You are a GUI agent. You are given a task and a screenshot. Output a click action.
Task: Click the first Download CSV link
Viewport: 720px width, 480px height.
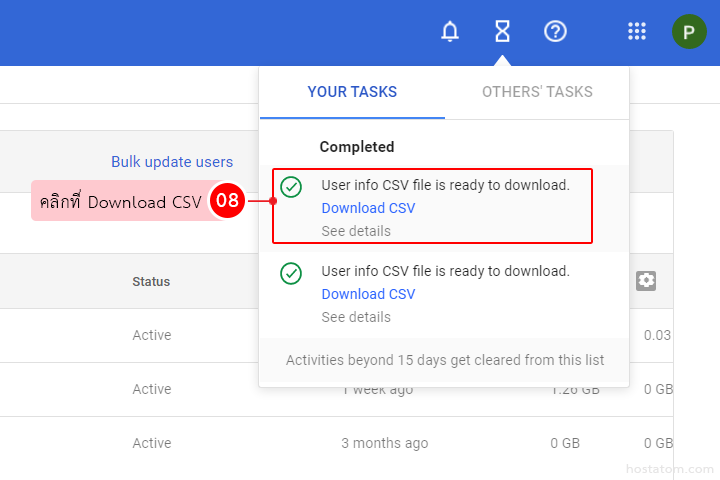368,208
